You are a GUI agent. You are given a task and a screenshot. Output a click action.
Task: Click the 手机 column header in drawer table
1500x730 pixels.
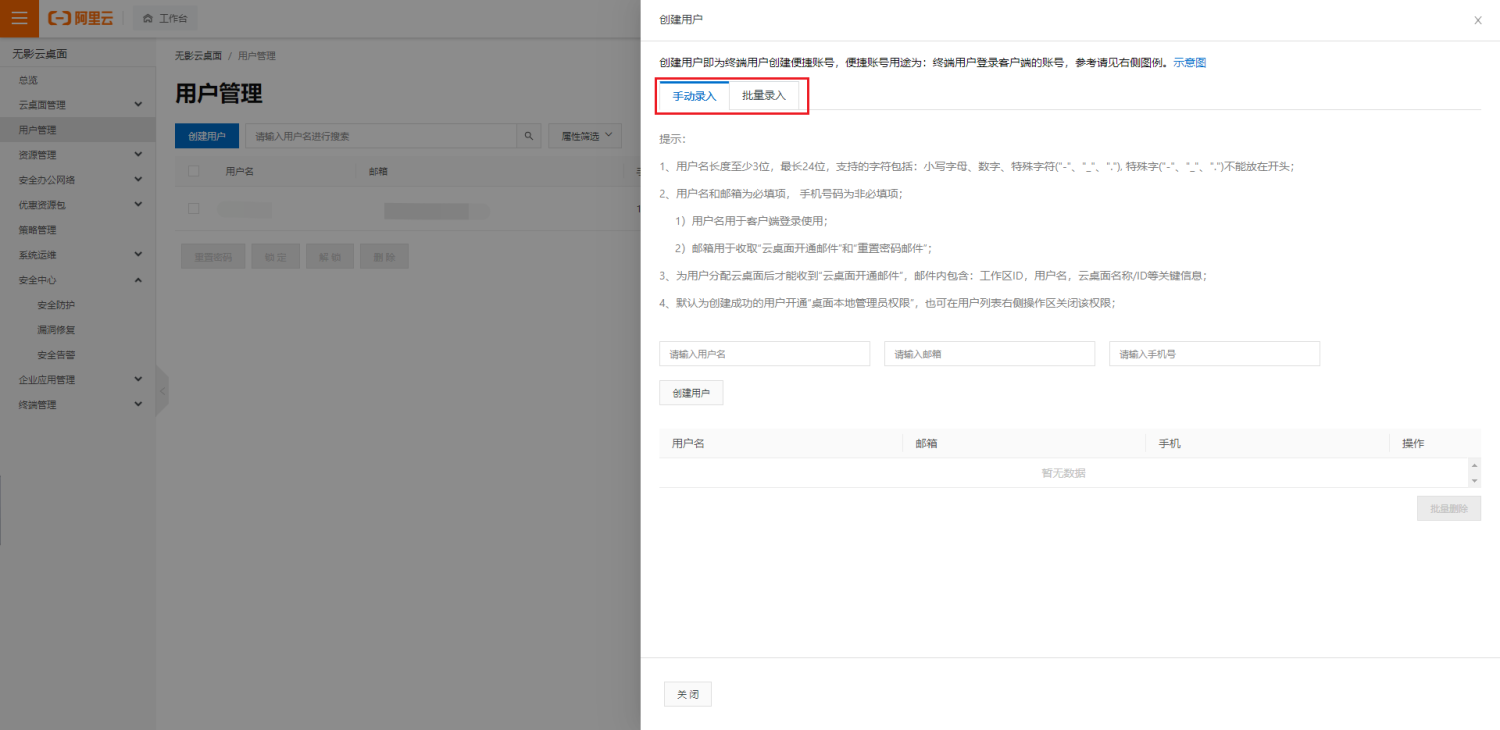tap(1169, 443)
